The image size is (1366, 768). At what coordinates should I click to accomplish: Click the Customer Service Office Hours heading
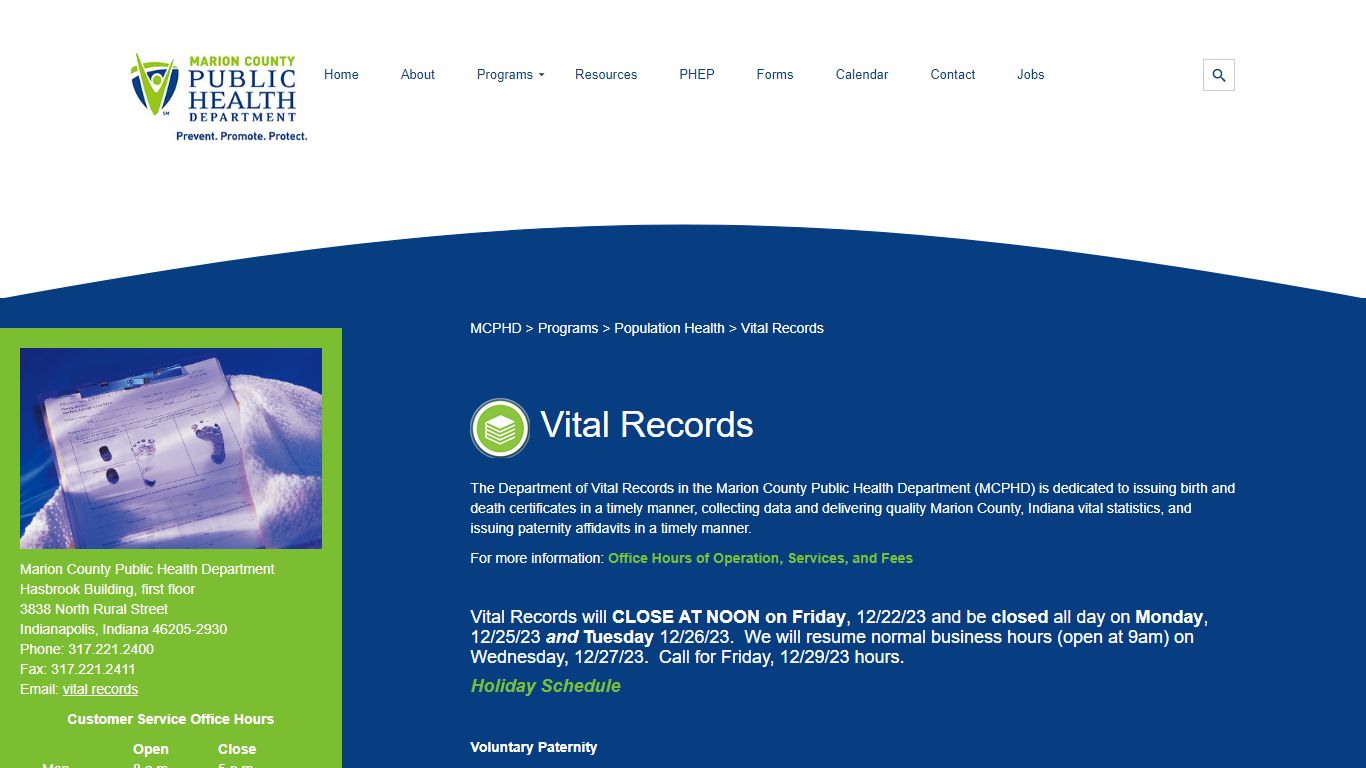pos(170,719)
